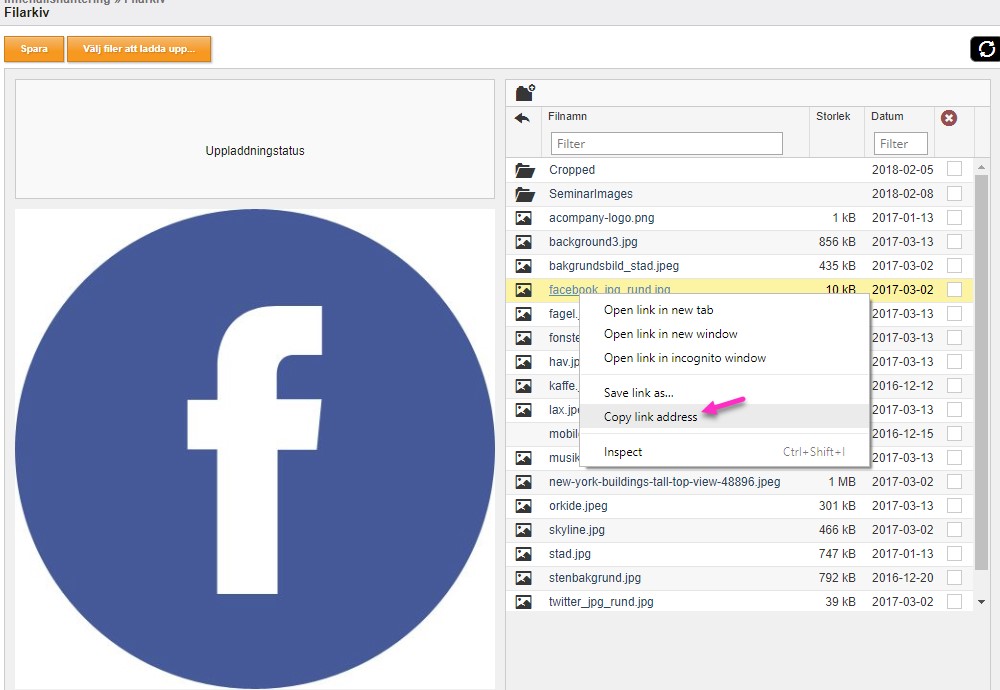Open the facebook_jpg_rund.jpg file link
The height and width of the screenshot is (690, 1000).
(609, 290)
